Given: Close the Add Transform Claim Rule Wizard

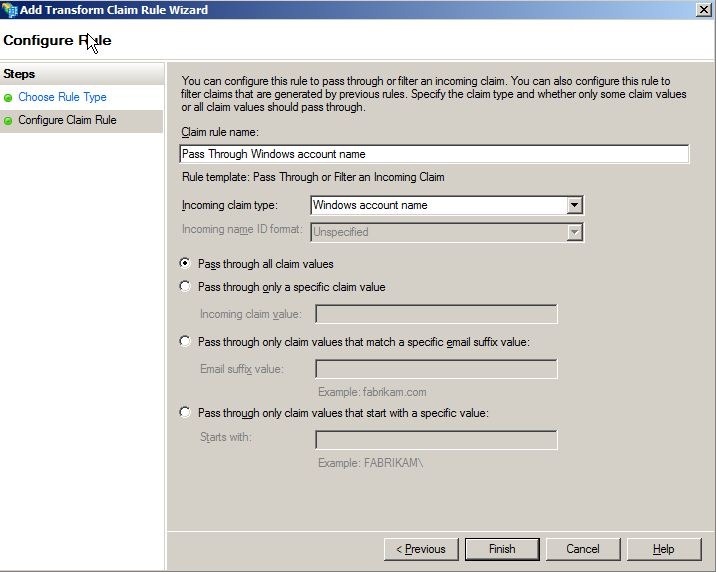Looking at the screenshot, I should tap(703, 10).
